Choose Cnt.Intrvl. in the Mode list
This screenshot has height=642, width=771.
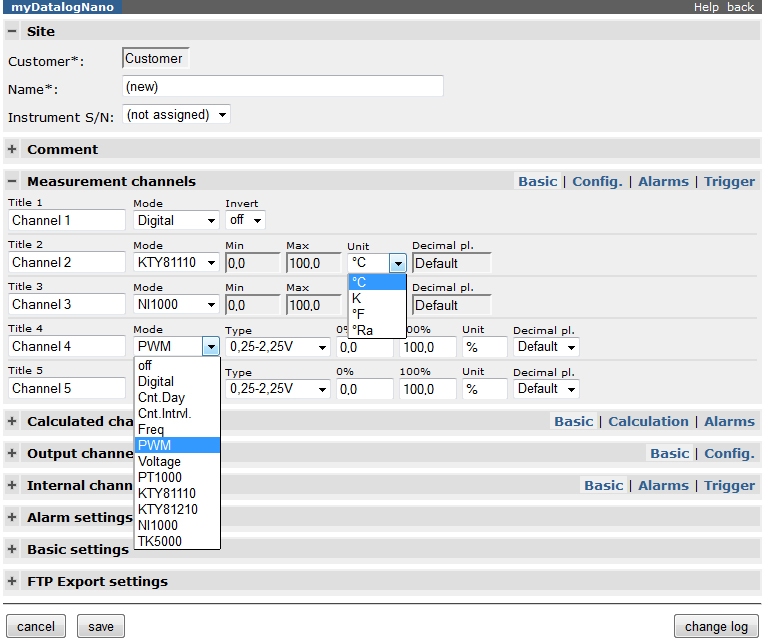tap(177, 413)
